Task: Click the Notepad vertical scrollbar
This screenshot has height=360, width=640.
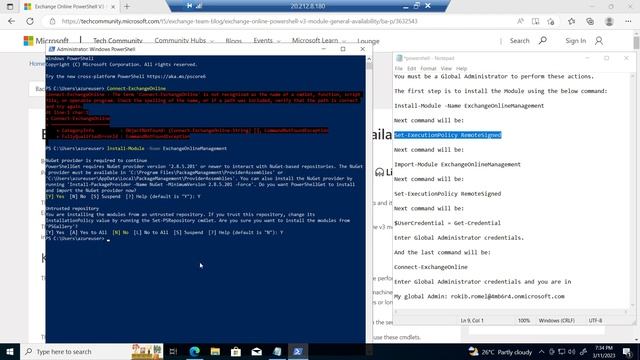Action: click(x=633, y=190)
